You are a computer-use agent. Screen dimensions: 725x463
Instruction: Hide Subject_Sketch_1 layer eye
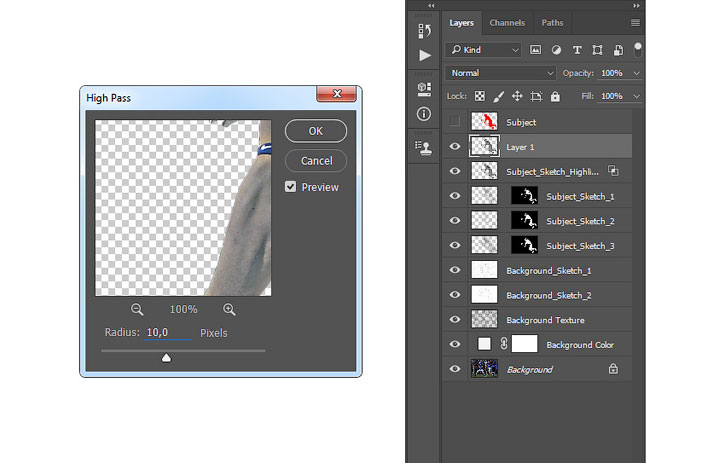[455, 196]
